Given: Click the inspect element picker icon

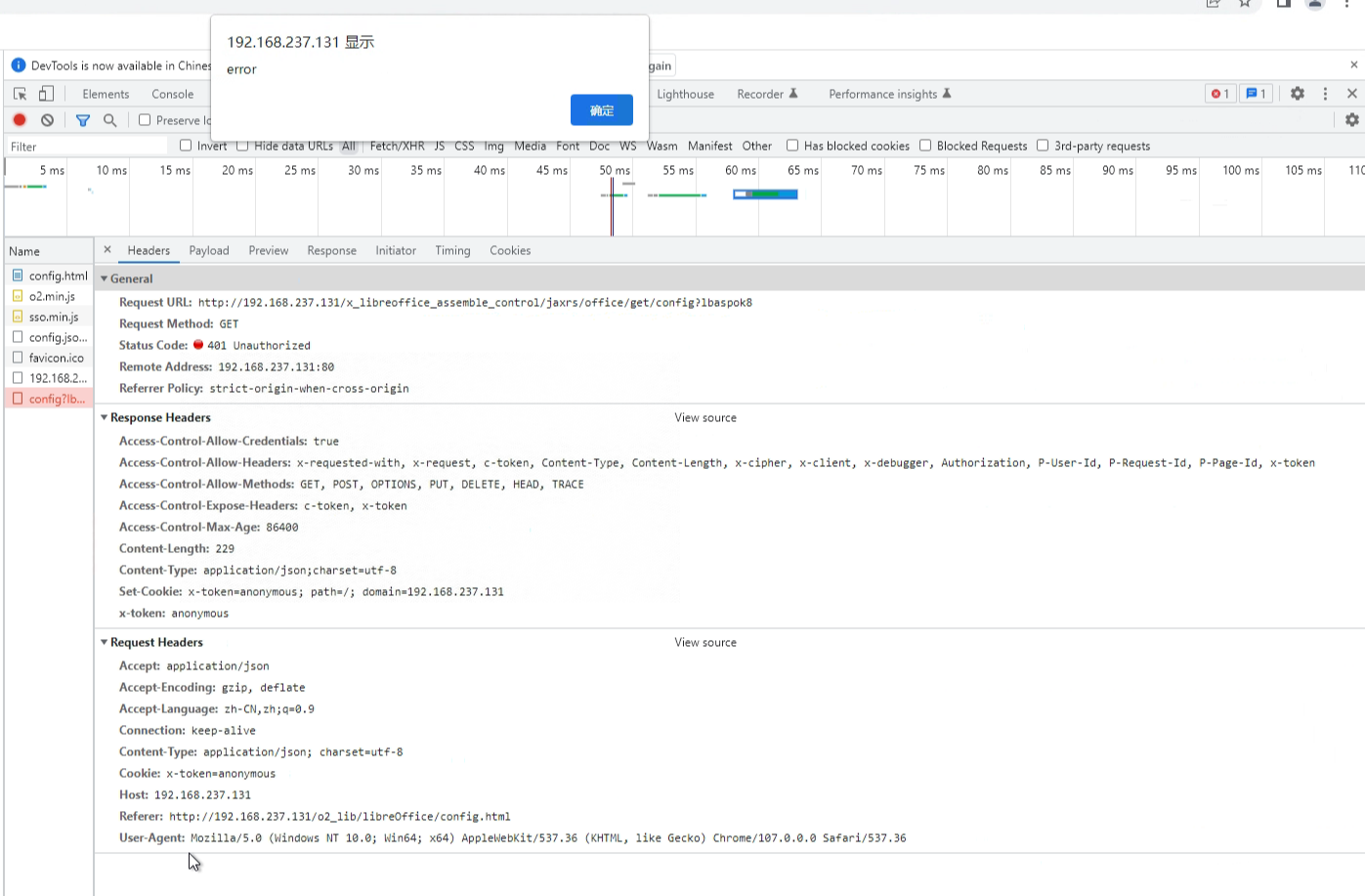Looking at the screenshot, I should coord(20,94).
